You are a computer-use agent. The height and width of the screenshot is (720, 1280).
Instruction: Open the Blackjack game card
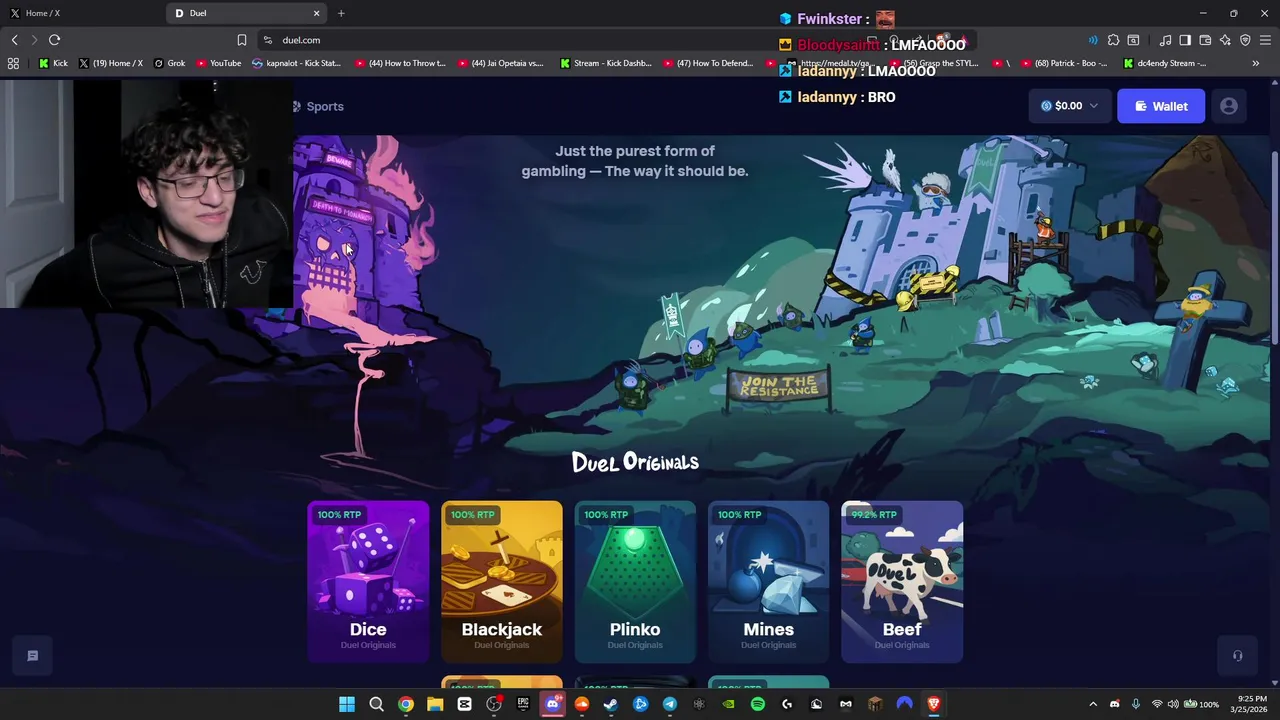[502, 581]
